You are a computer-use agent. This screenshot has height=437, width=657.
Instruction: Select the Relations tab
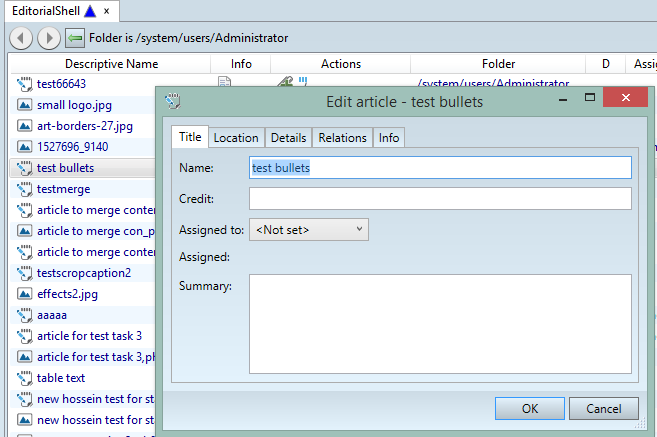coord(343,138)
